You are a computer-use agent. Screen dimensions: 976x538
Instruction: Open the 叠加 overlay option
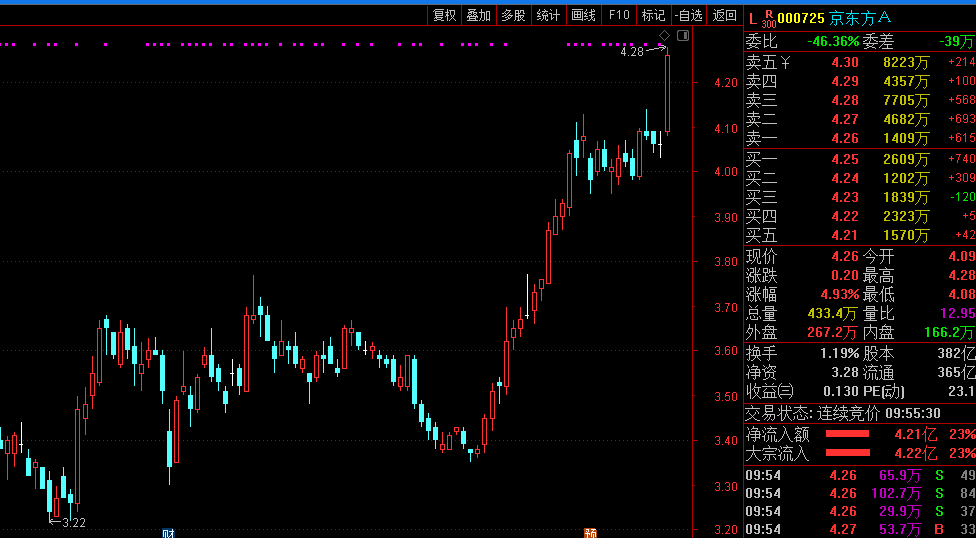tap(479, 15)
